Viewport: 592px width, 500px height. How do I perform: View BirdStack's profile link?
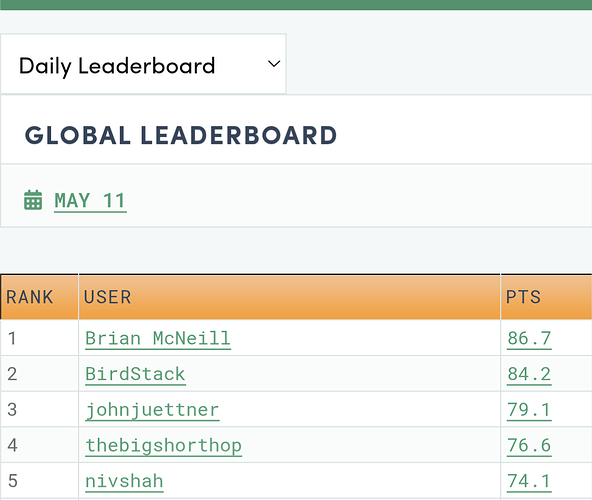point(135,374)
